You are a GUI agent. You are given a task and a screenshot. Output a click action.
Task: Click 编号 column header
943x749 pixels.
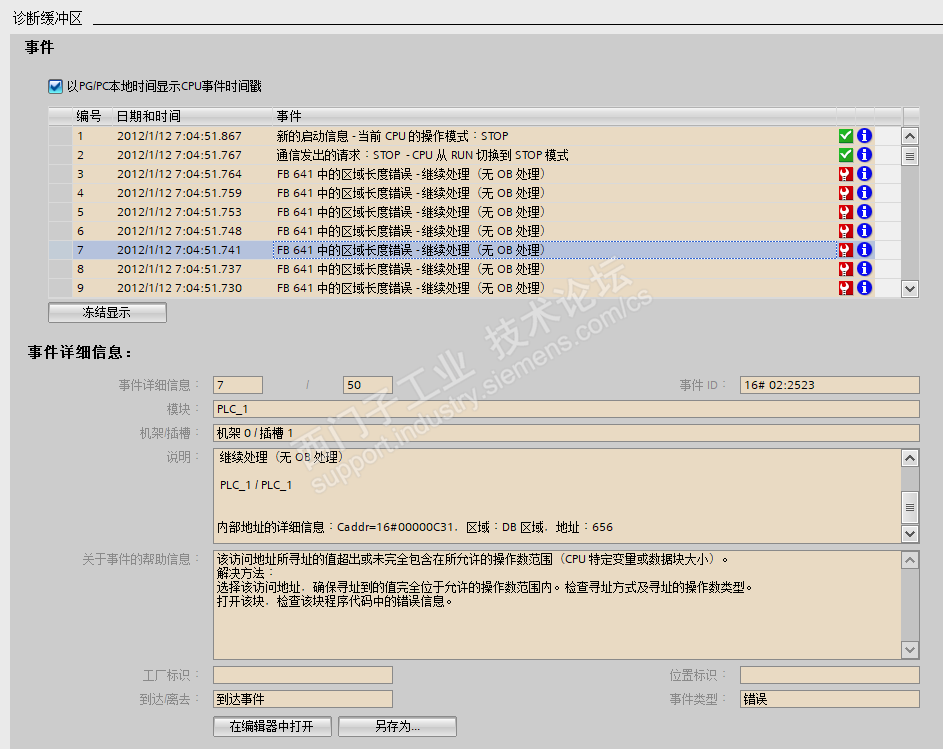[93, 116]
